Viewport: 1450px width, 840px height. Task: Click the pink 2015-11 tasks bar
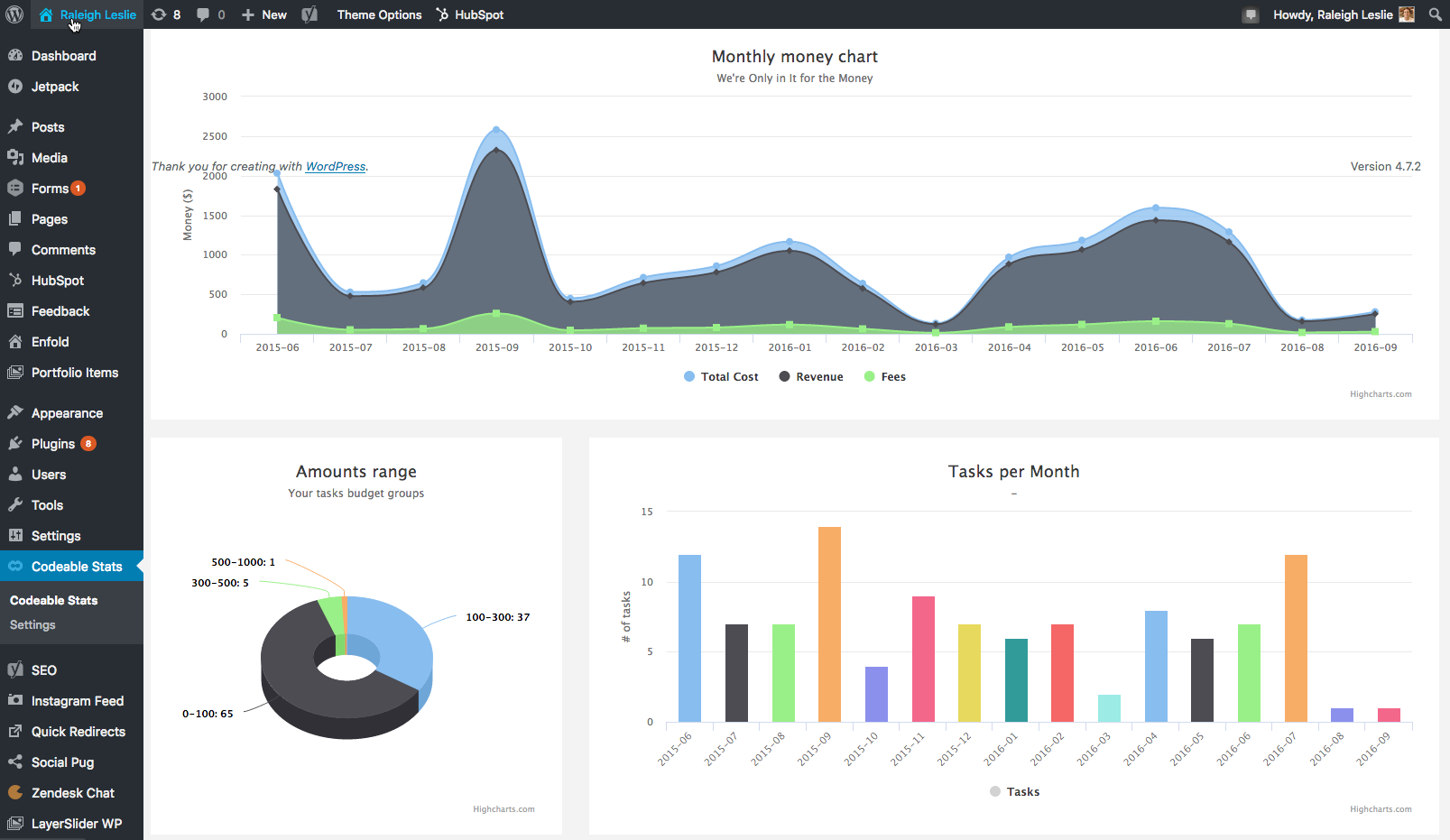click(923, 660)
